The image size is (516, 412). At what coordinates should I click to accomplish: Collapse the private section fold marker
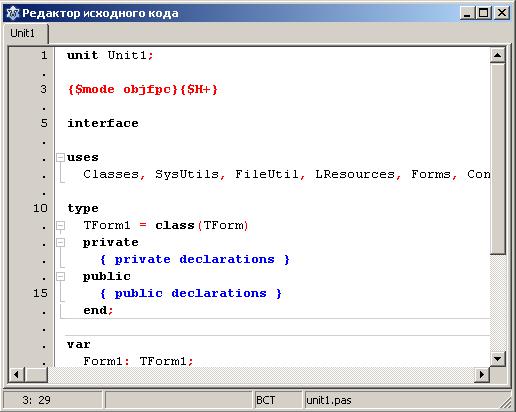[x=60, y=242]
